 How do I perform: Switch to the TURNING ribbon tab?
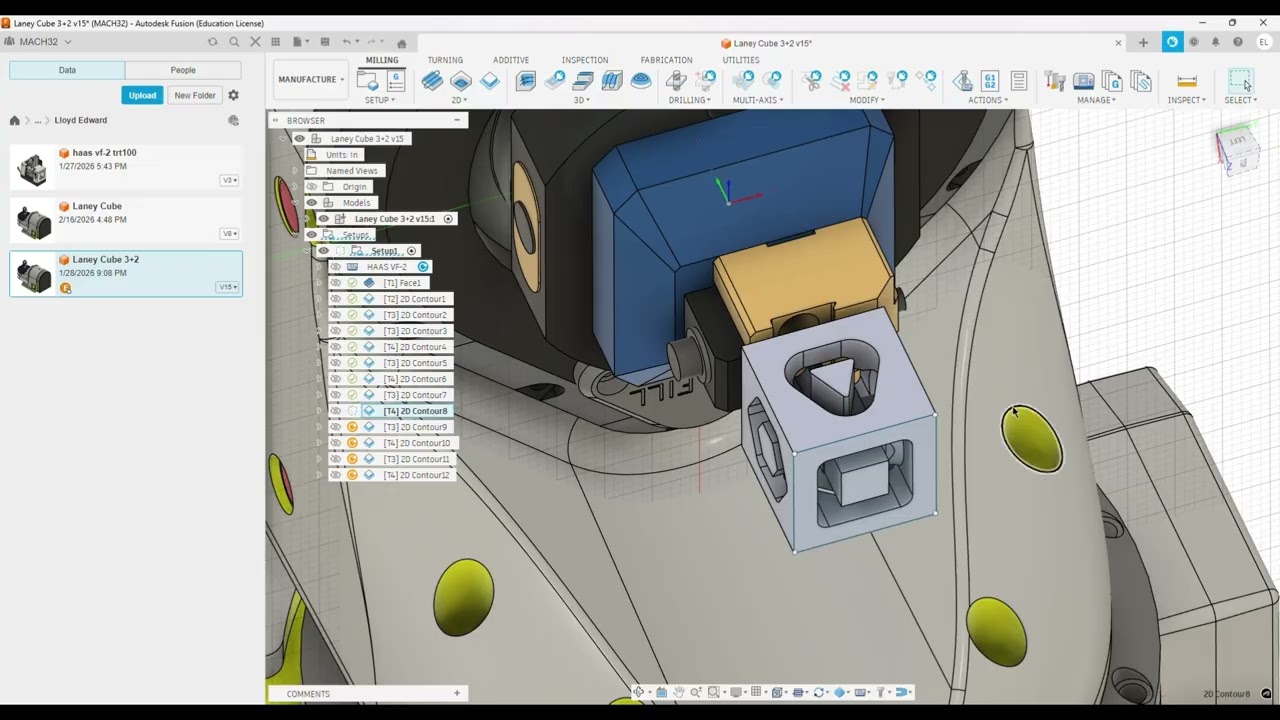[x=445, y=60]
